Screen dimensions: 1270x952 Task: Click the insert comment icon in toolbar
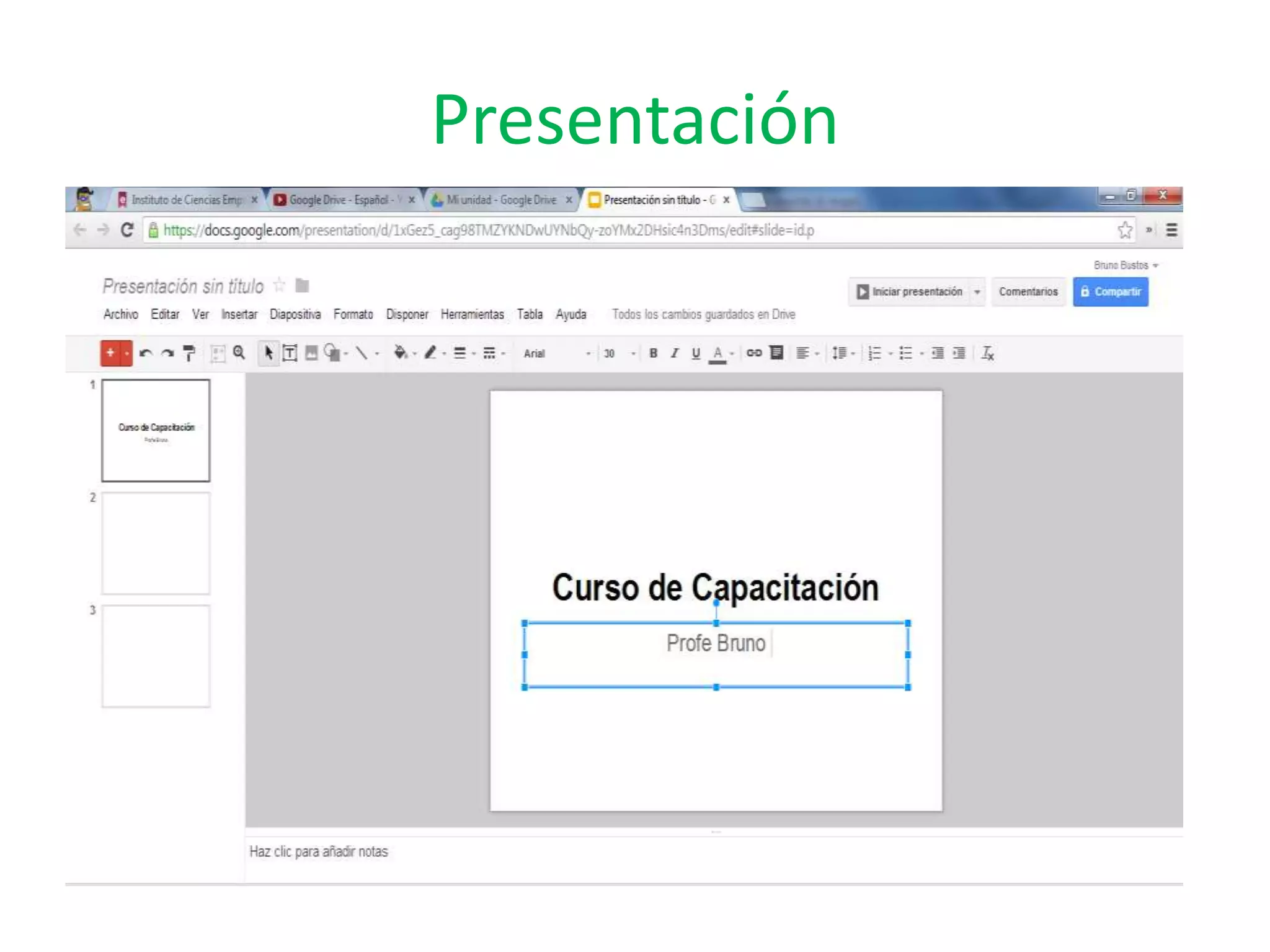coord(776,353)
